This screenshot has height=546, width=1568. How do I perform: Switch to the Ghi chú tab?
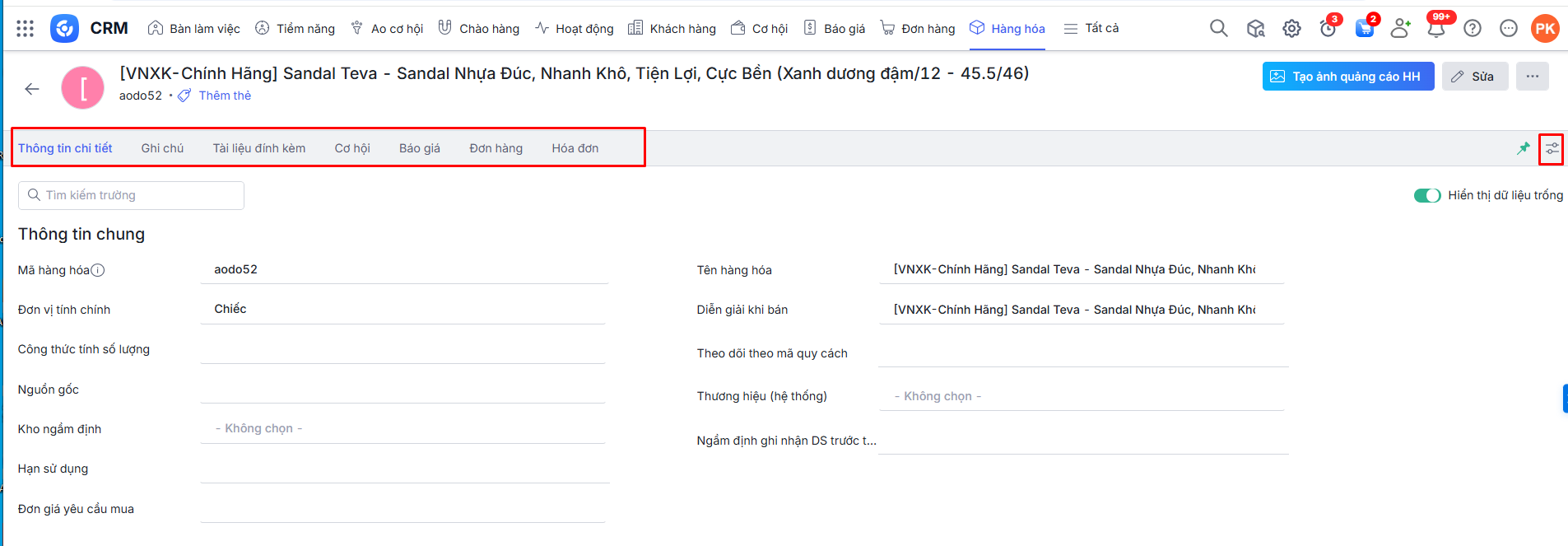click(x=162, y=148)
